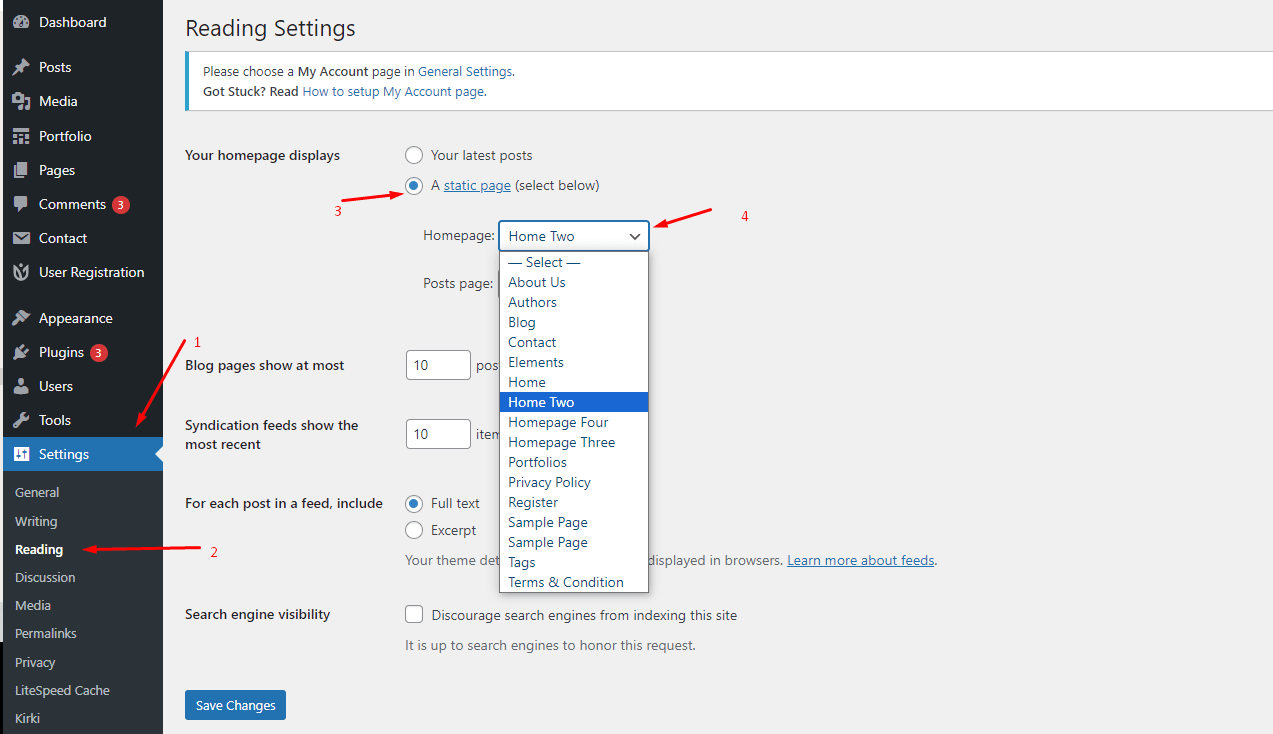Click the Users person icon
The image size is (1273, 734).
[21, 386]
